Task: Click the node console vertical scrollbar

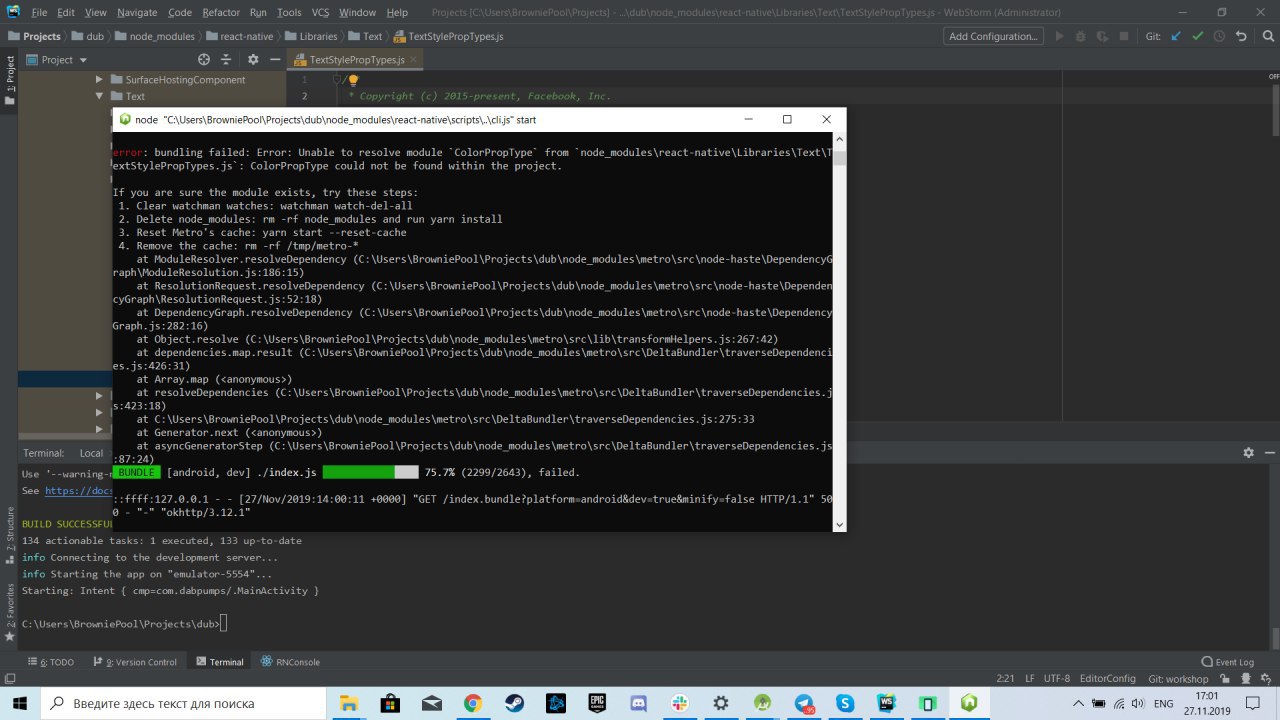Action: (839, 331)
